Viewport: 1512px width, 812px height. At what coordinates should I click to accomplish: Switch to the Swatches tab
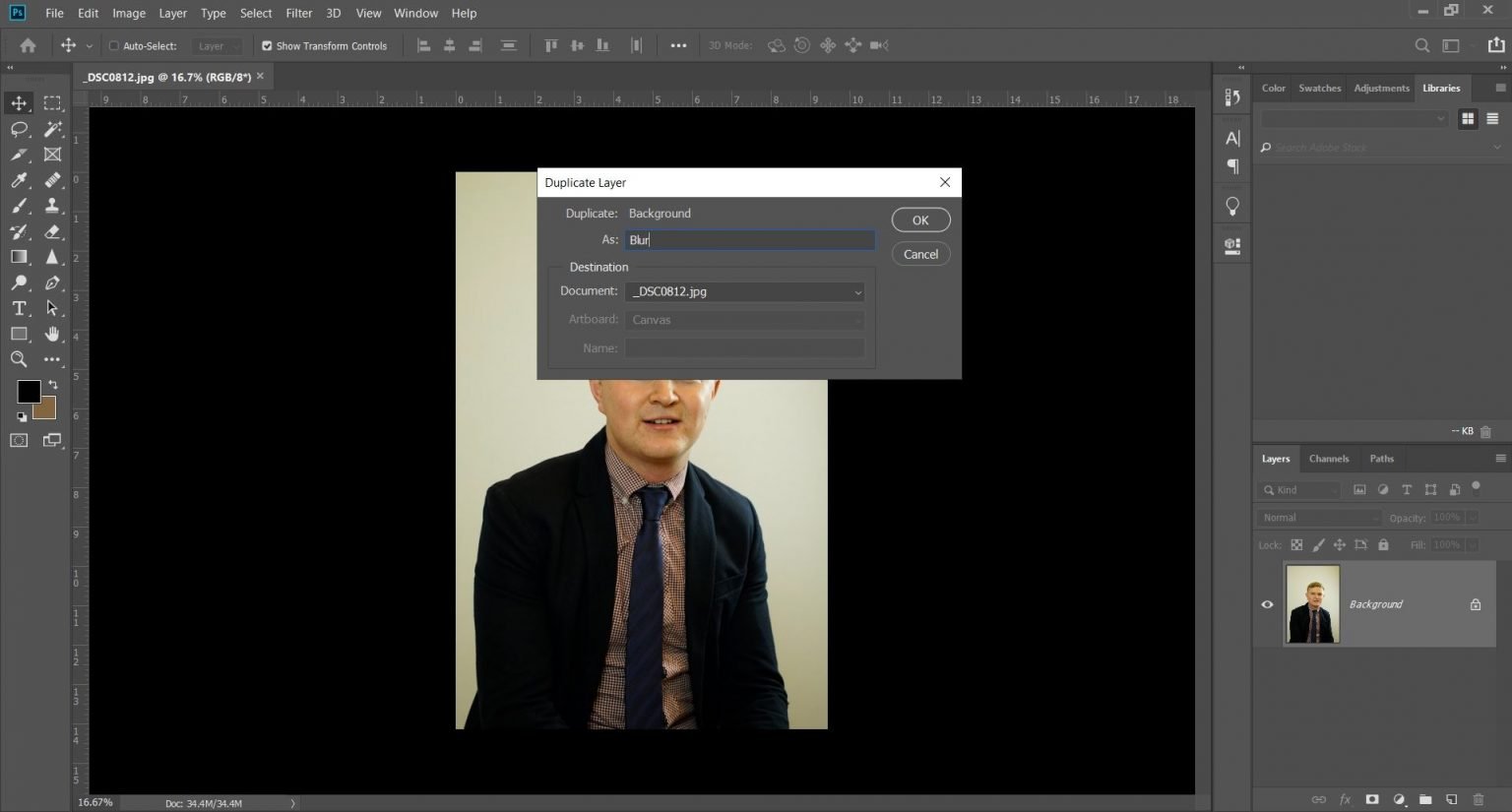(x=1319, y=88)
